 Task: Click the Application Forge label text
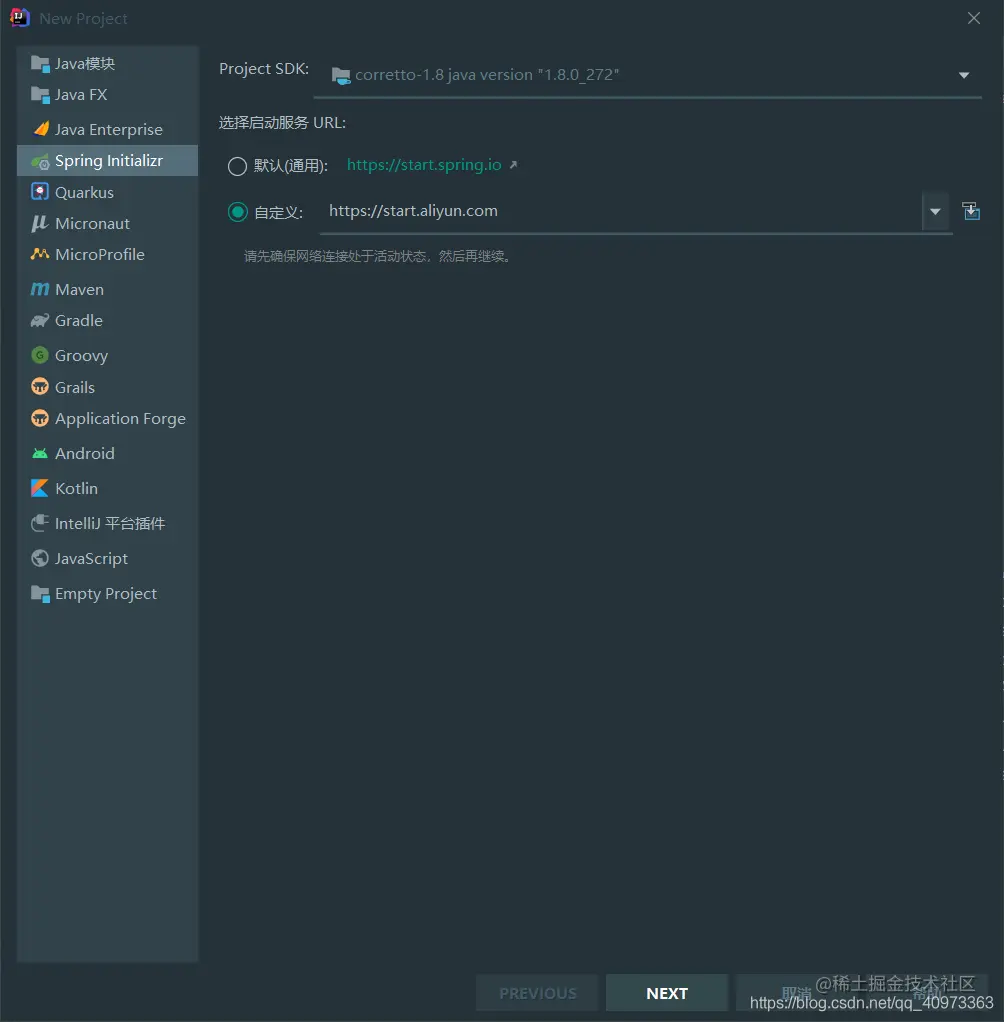pyautogui.click(x=121, y=418)
